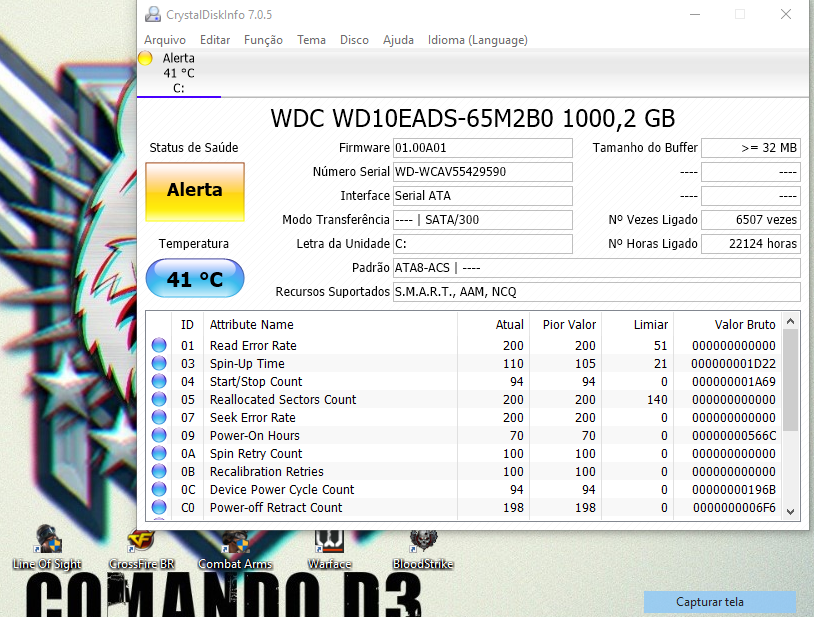Open the Disco menu
Viewport: 814px width, 617px height.
(x=354, y=40)
